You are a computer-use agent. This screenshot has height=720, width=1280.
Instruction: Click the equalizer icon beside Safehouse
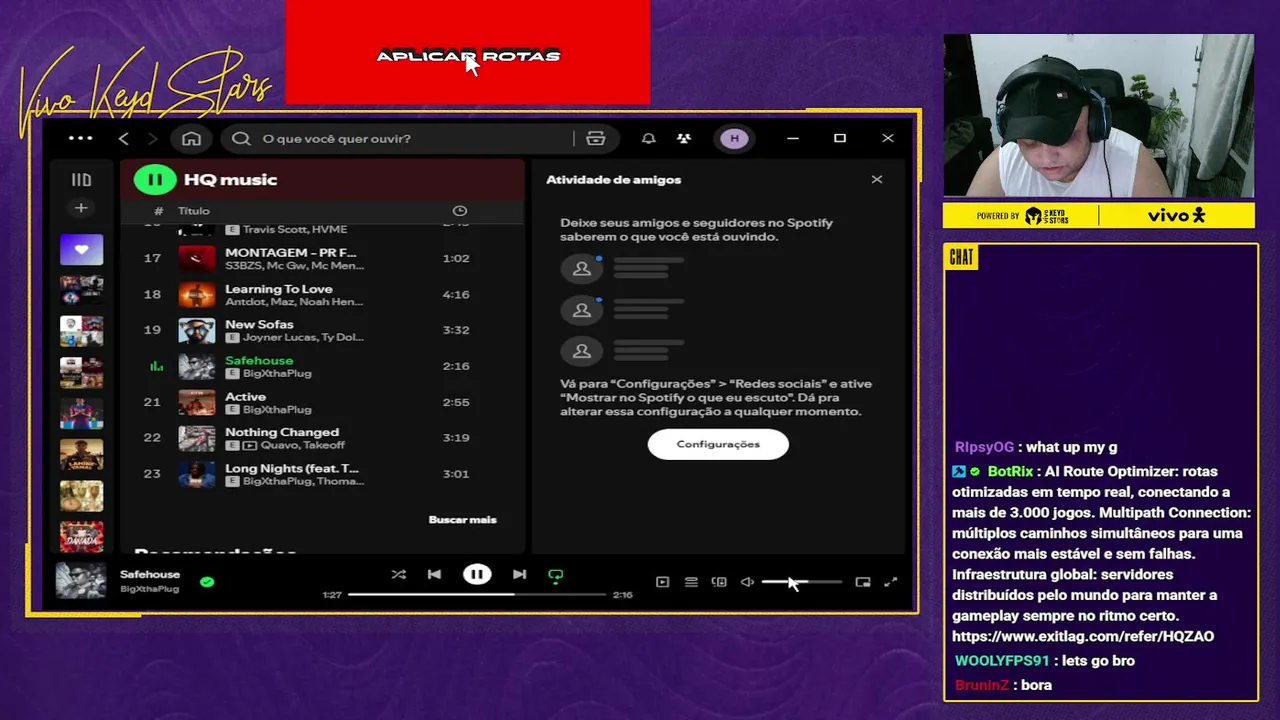coord(156,366)
